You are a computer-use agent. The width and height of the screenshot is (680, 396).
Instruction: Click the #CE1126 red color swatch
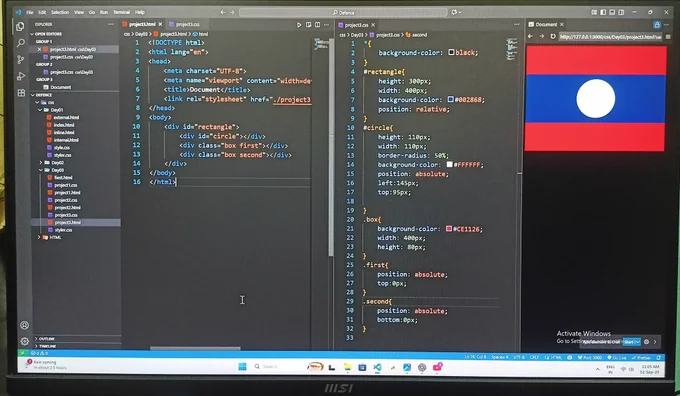pyautogui.click(x=449, y=229)
